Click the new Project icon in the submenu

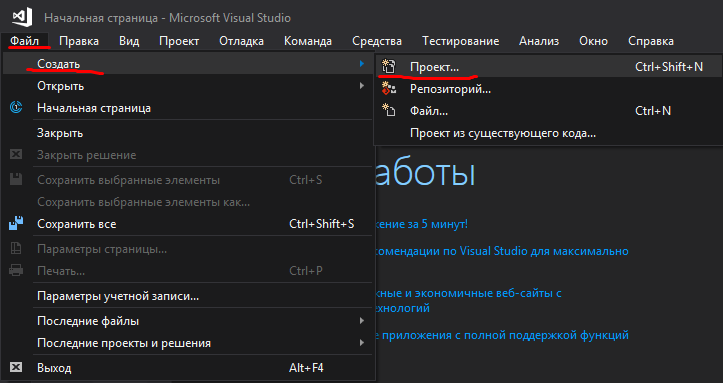coord(389,67)
